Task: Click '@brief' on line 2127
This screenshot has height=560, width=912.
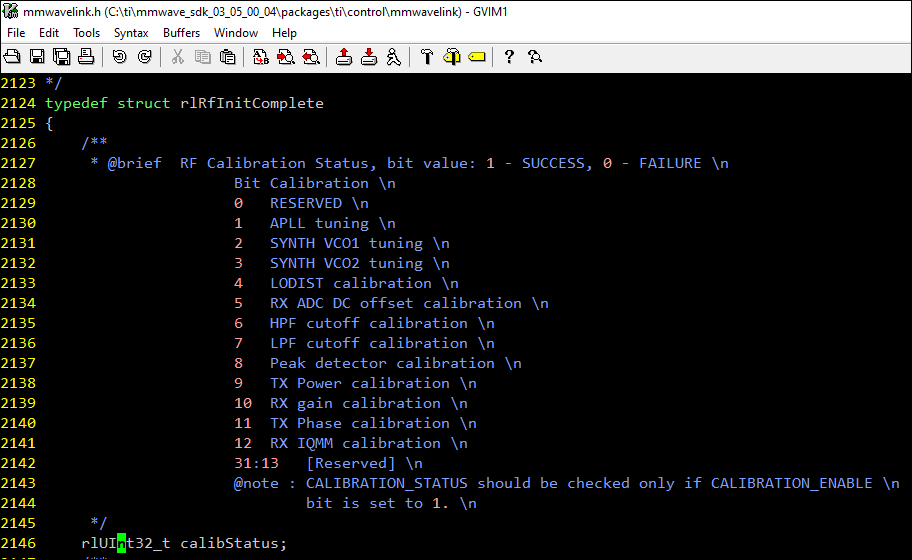Action: [x=134, y=163]
